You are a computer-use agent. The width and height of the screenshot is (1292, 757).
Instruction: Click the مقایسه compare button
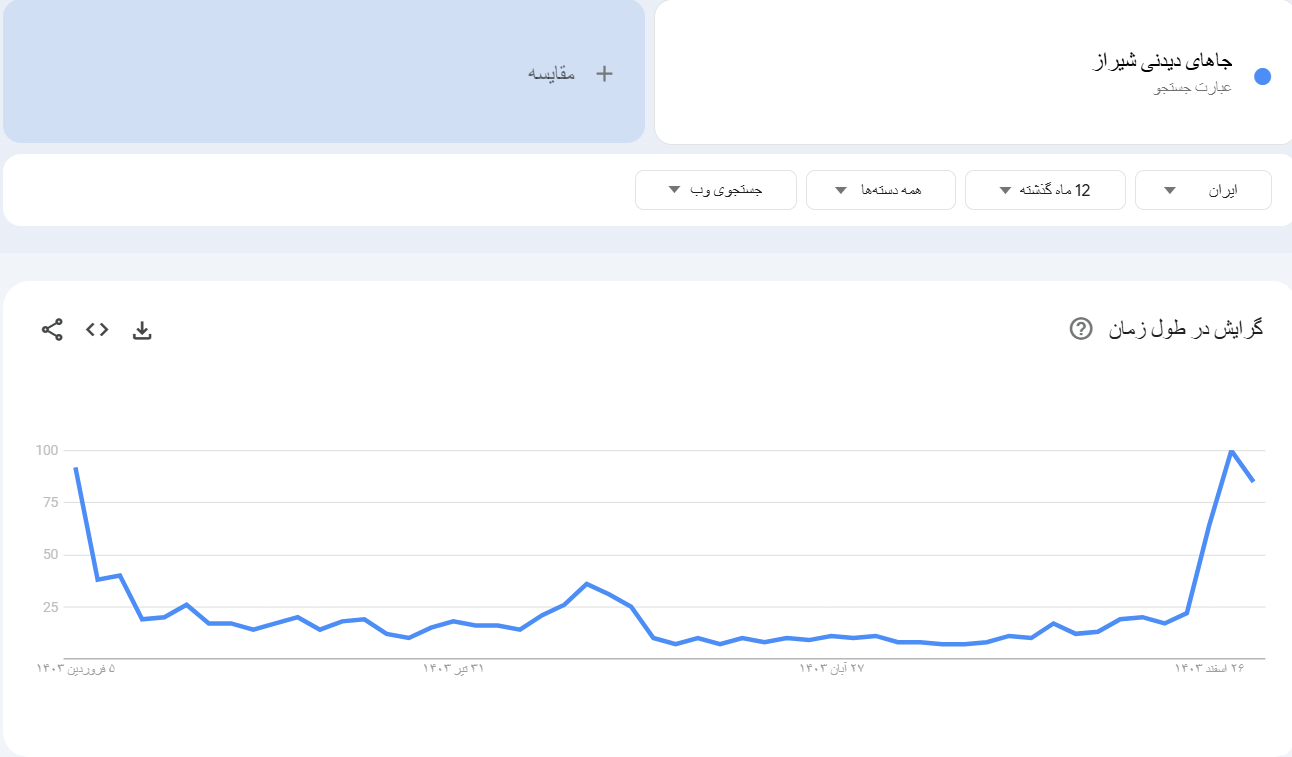coord(552,73)
